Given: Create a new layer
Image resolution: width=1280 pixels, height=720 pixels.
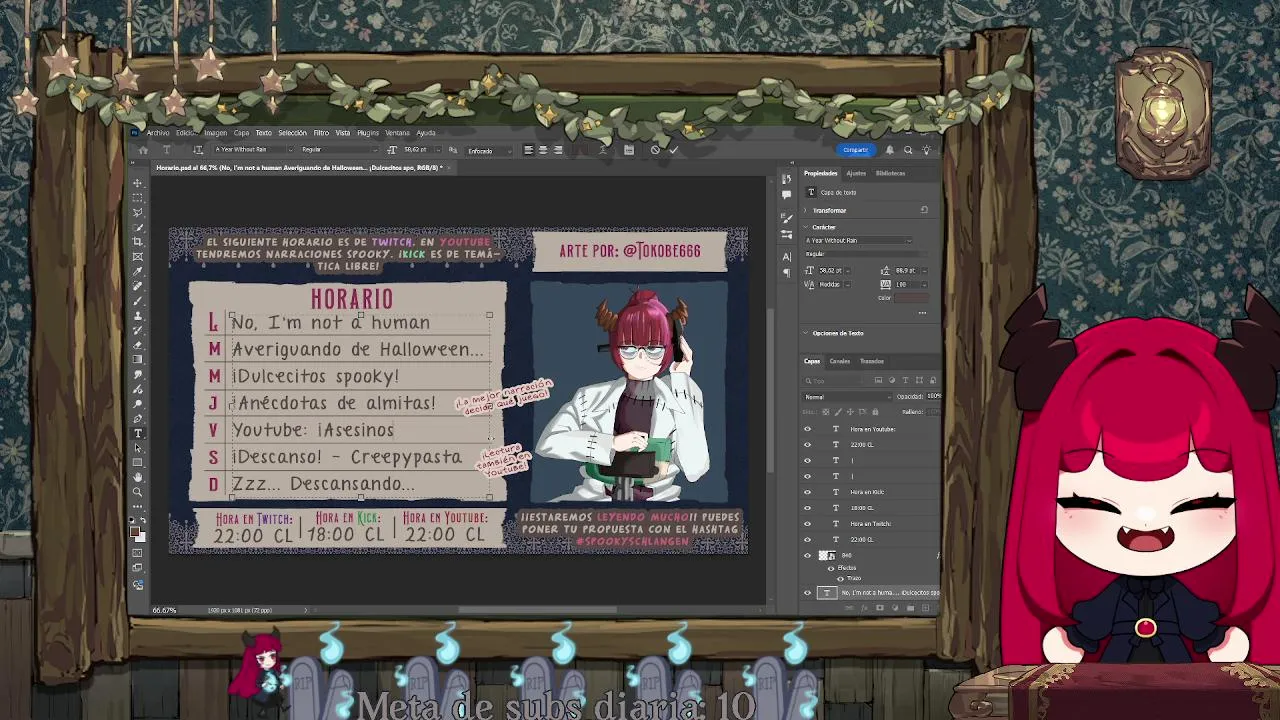Looking at the screenshot, I should pyautogui.click(x=925, y=608).
